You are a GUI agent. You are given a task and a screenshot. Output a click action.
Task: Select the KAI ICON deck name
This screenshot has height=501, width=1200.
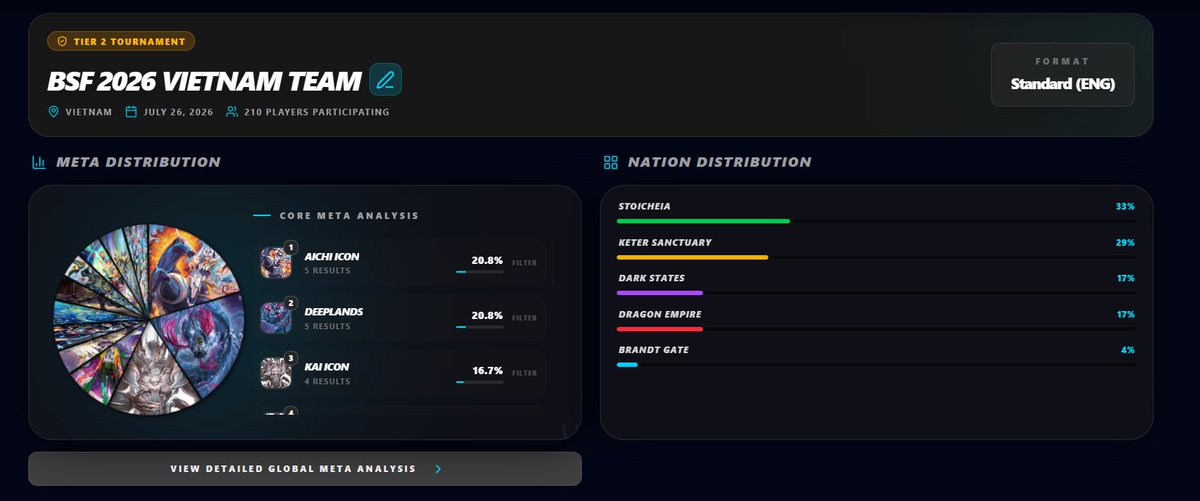point(327,367)
